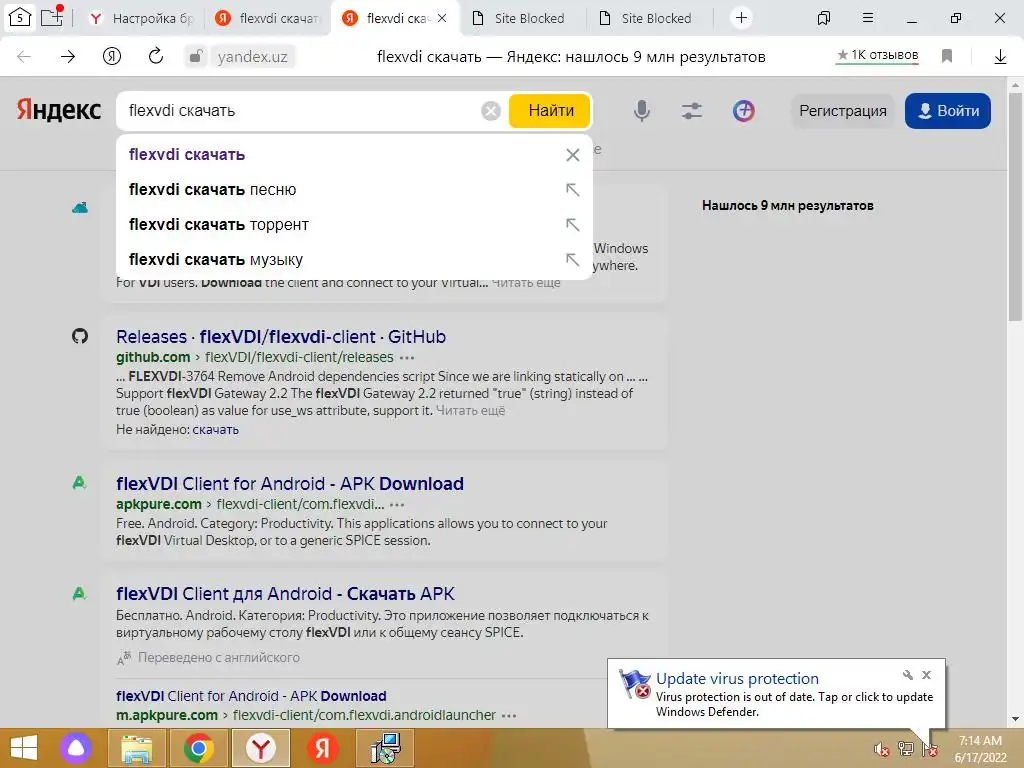
Task: Go forward with the right arrow button
Action: (68, 57)
